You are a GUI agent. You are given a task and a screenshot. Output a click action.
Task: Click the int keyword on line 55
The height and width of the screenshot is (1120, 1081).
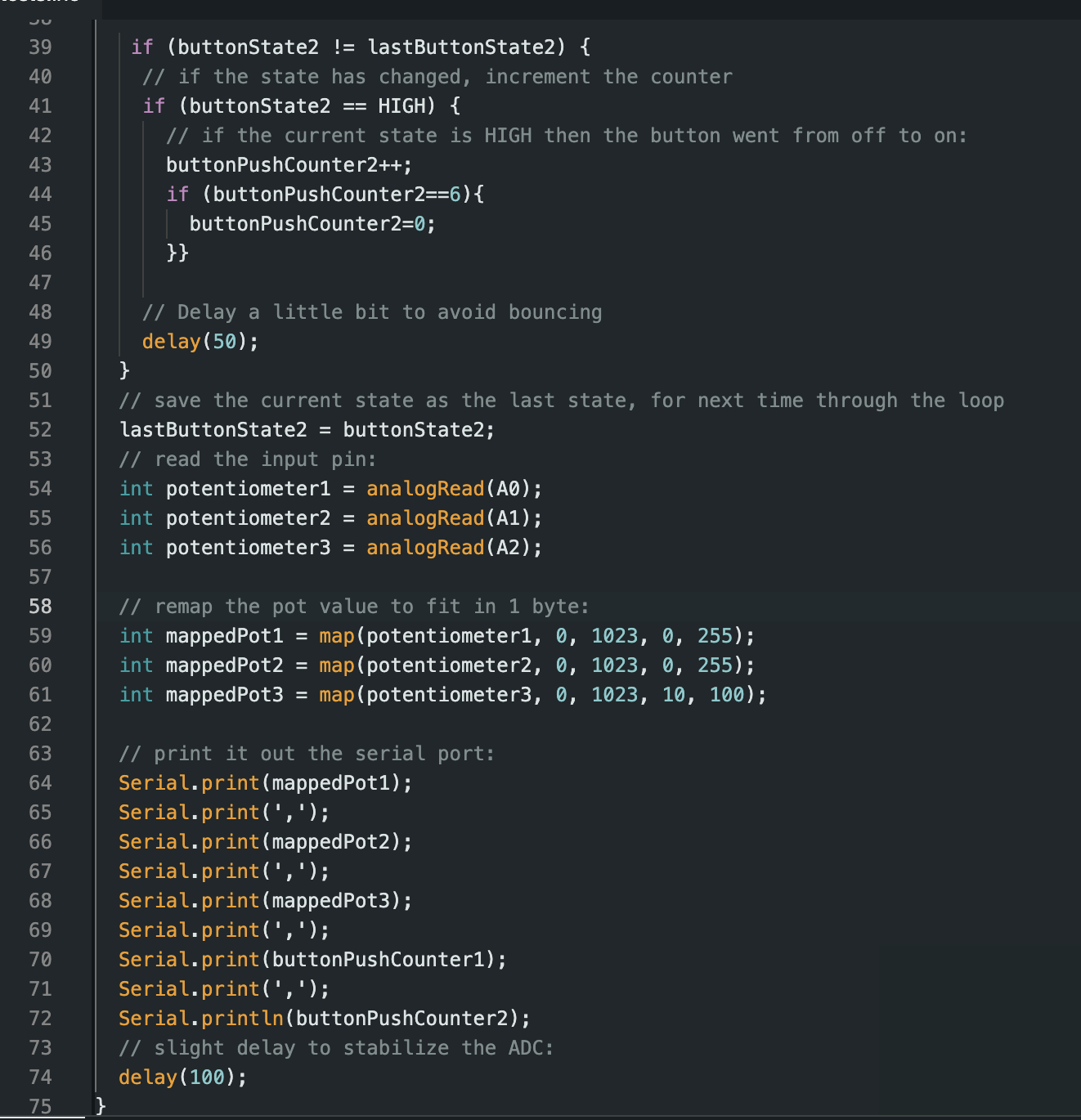coord(136,517)
